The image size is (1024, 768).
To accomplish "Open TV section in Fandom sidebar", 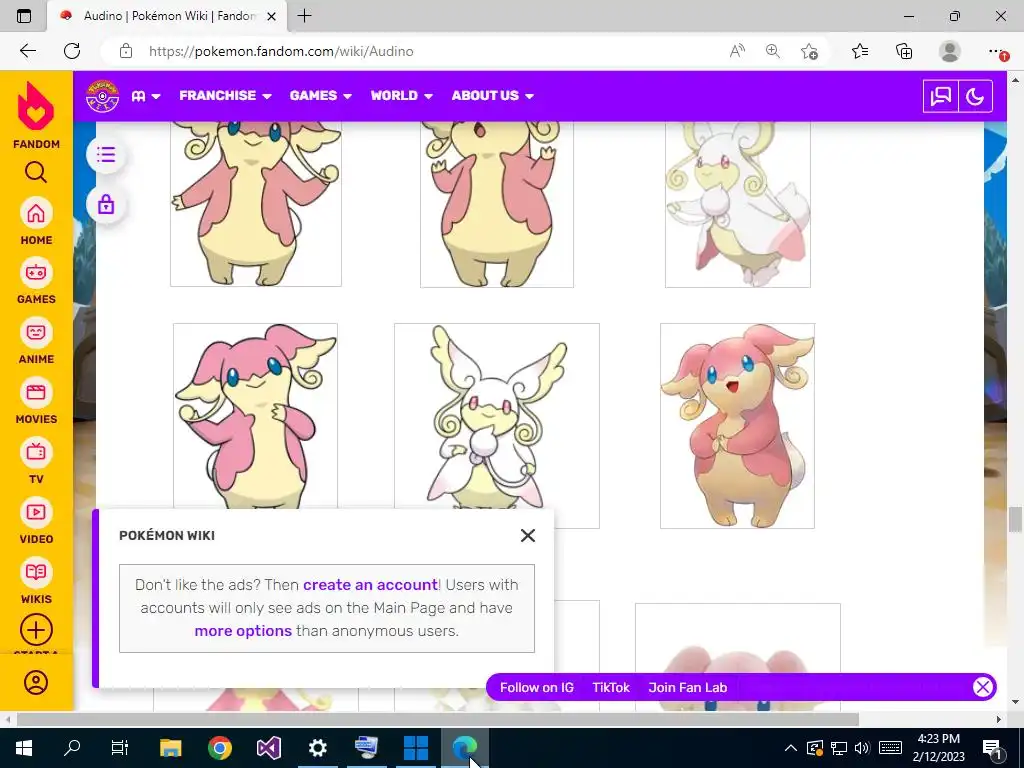I will tap(36, 460).
